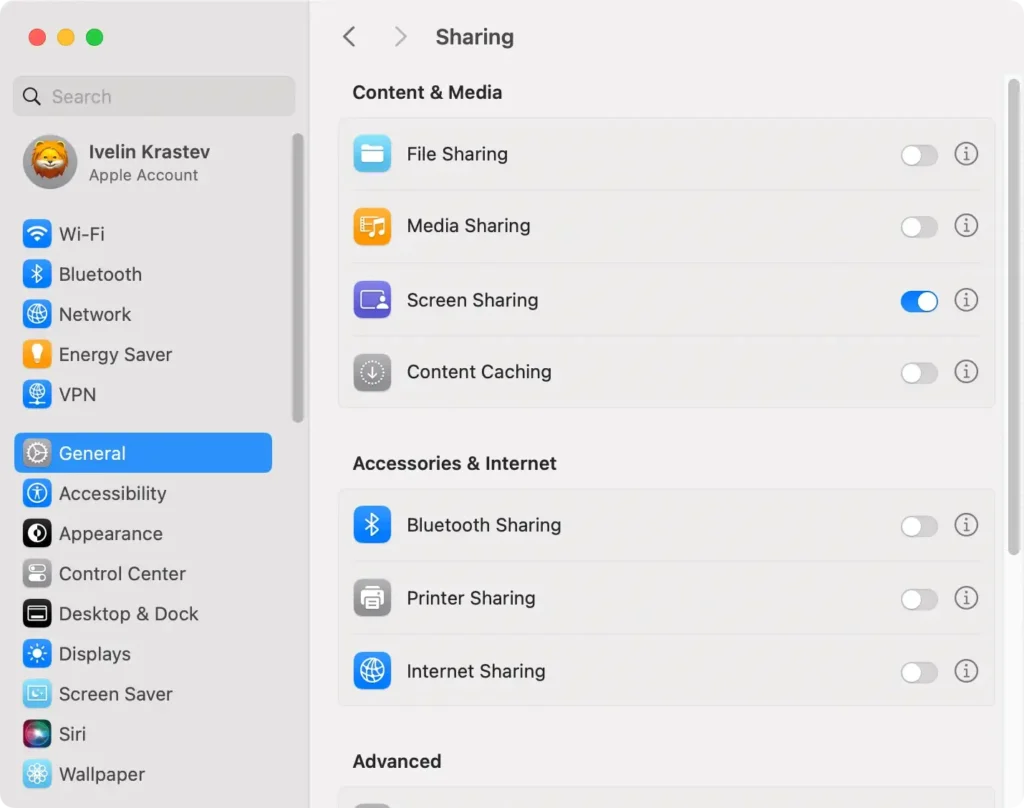Turn on Bluetooth Sharing switch
1024x808 pixels.
919,526
